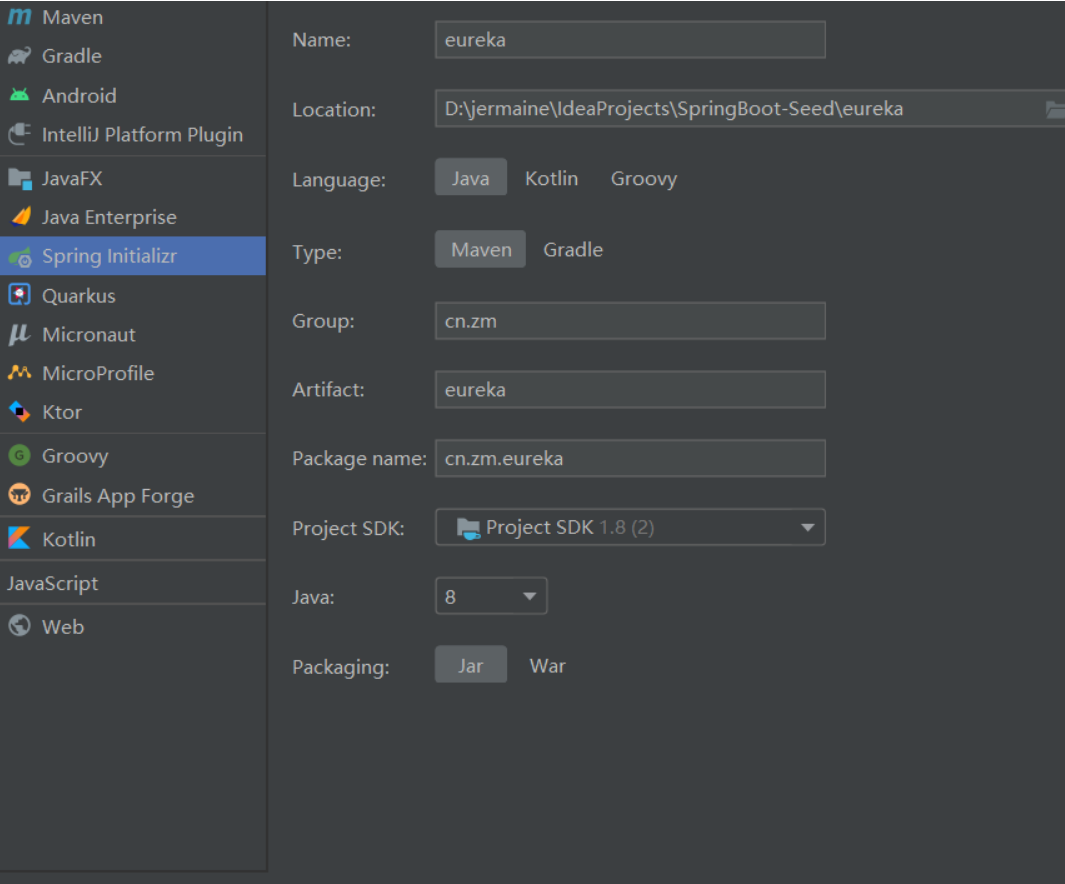1065x884 pixels.
Task: Choose Maven as the build type
Action: tap(481, 249)
